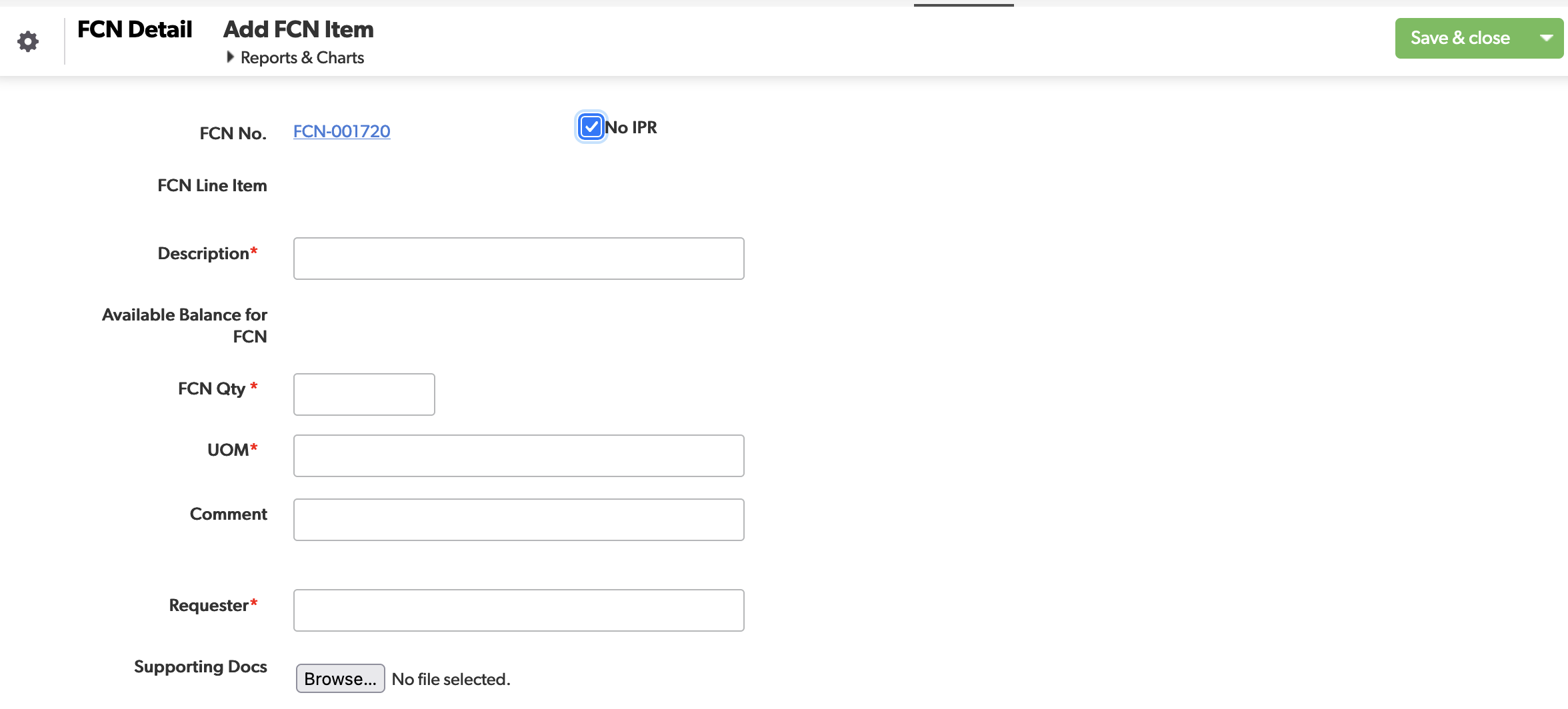
Task: Click into the Description input field
Action: [x=519, y=259]
